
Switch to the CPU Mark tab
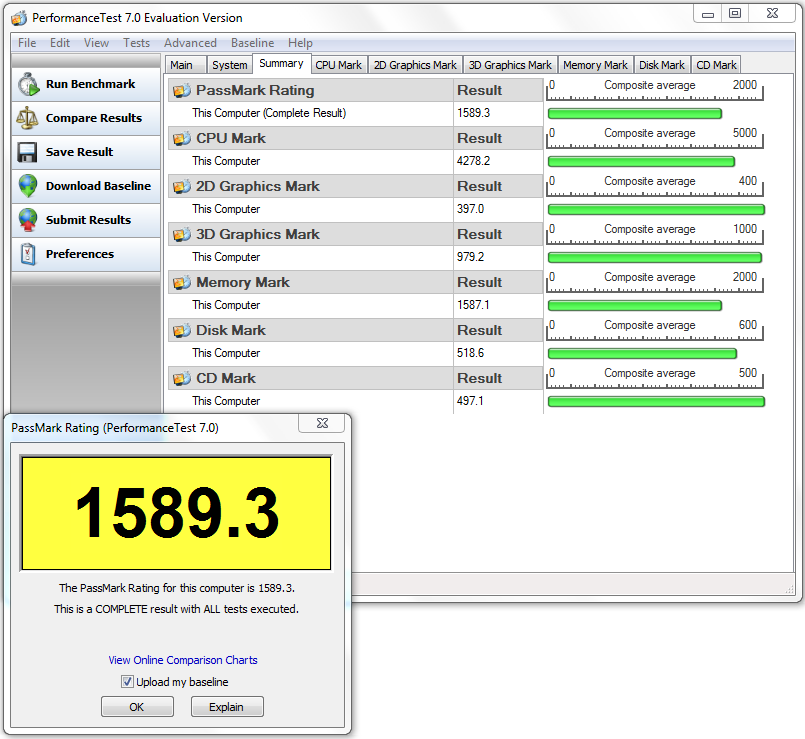tap(339, 65)
